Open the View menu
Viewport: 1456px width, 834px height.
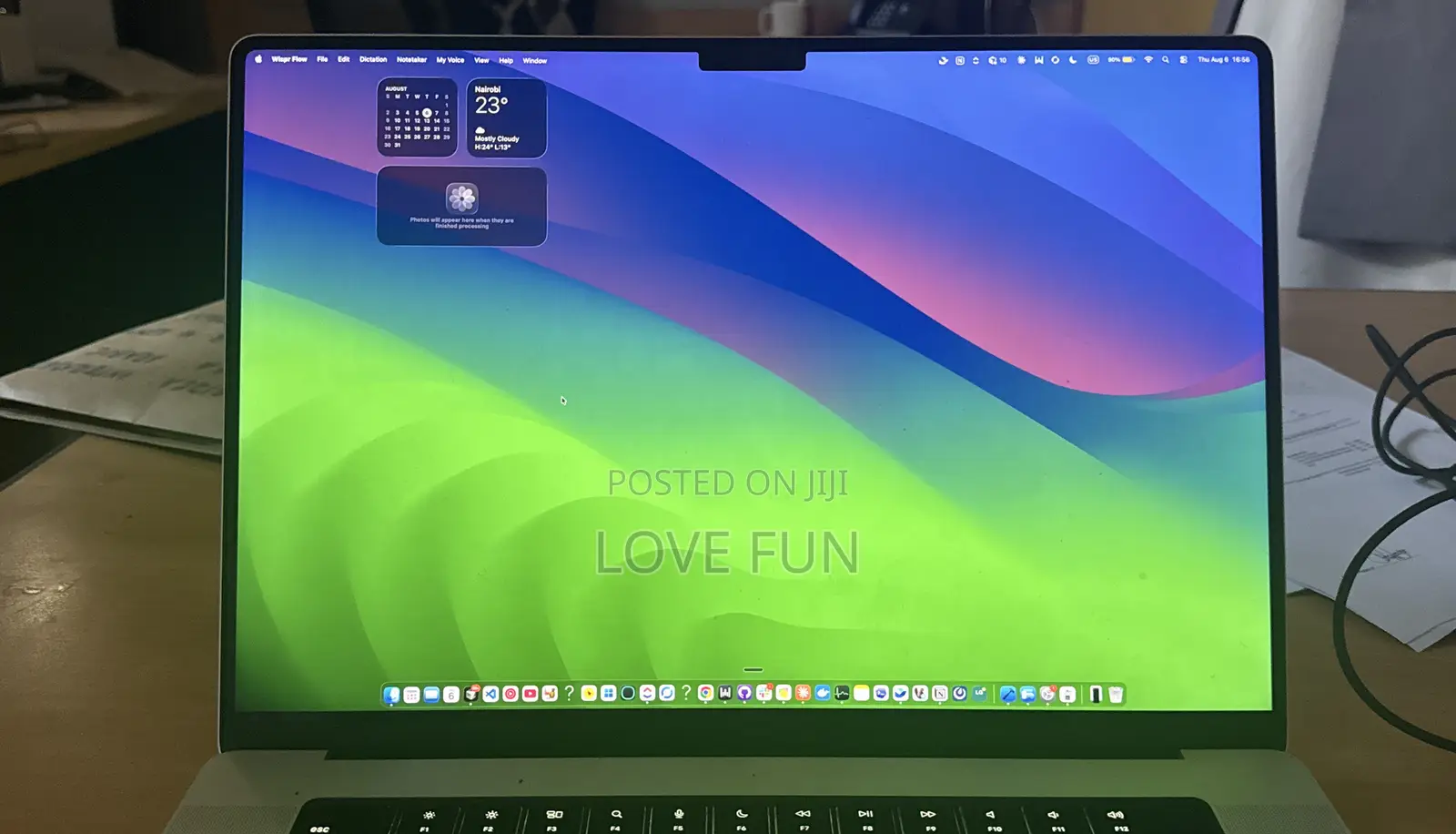pyautogui.click(x=481, y=60)
